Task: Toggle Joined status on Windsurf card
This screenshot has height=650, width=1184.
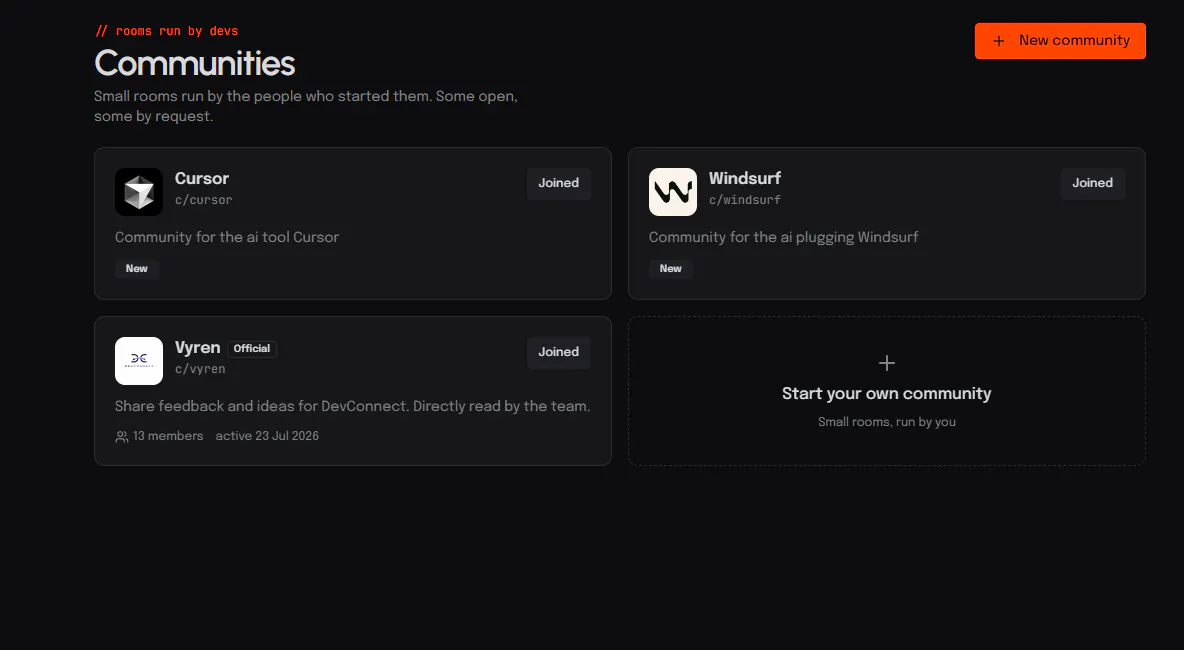Action: tap(1093, 183)
